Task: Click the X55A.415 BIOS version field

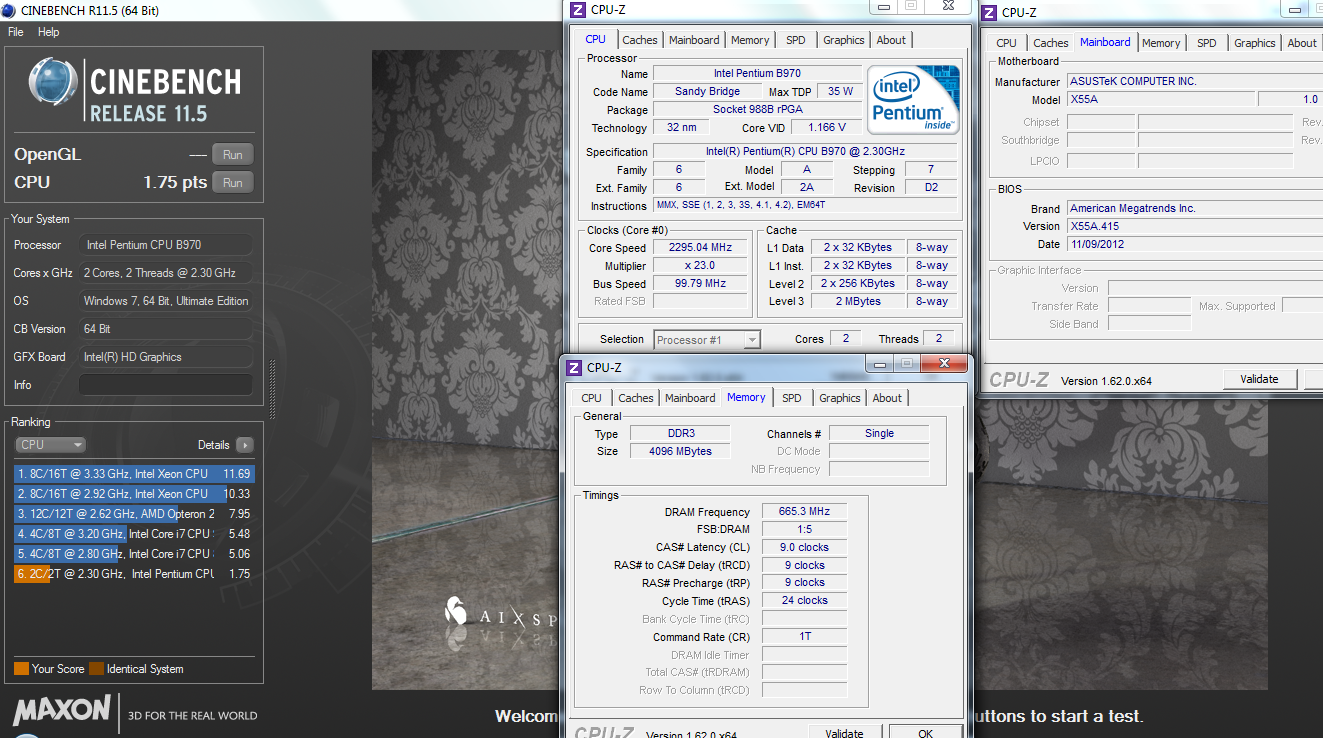Action: tap(1195, 226)
